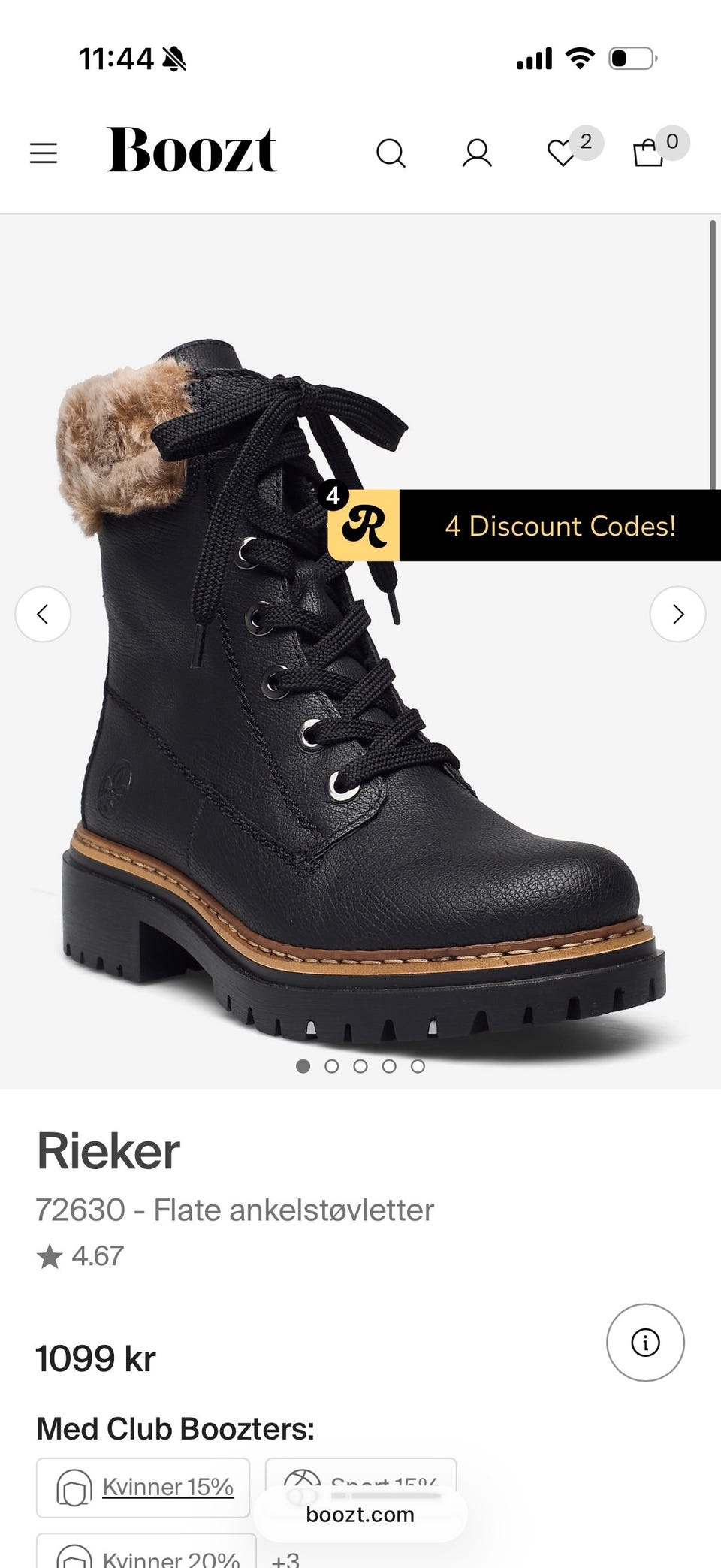Select the second image carousel dot
Viewport: 721px width, 1568px height.
pos(332,1066)
